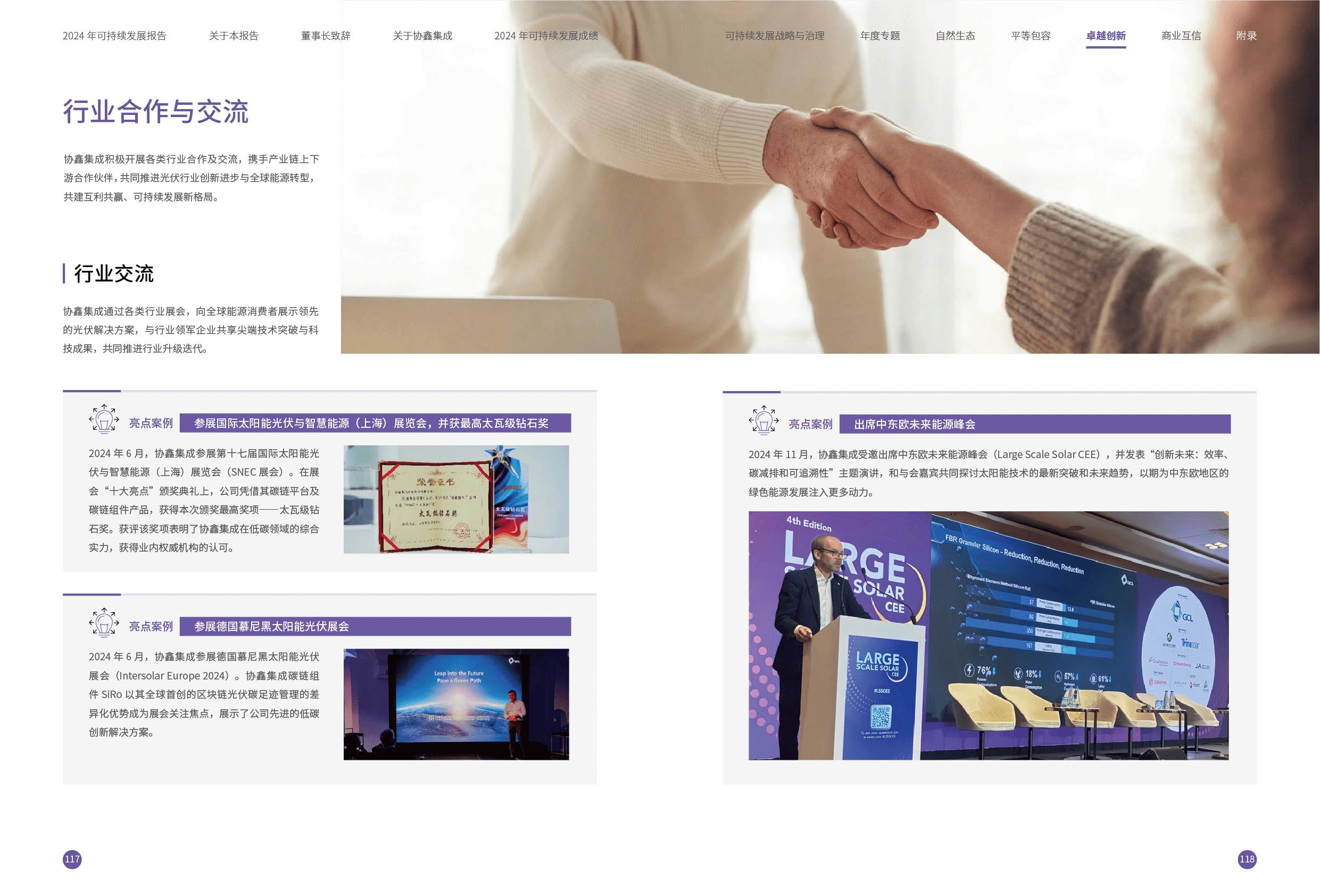Jump to the 2024 年可持续发展成绩 section
The image size is (1320, 896).
546,36
